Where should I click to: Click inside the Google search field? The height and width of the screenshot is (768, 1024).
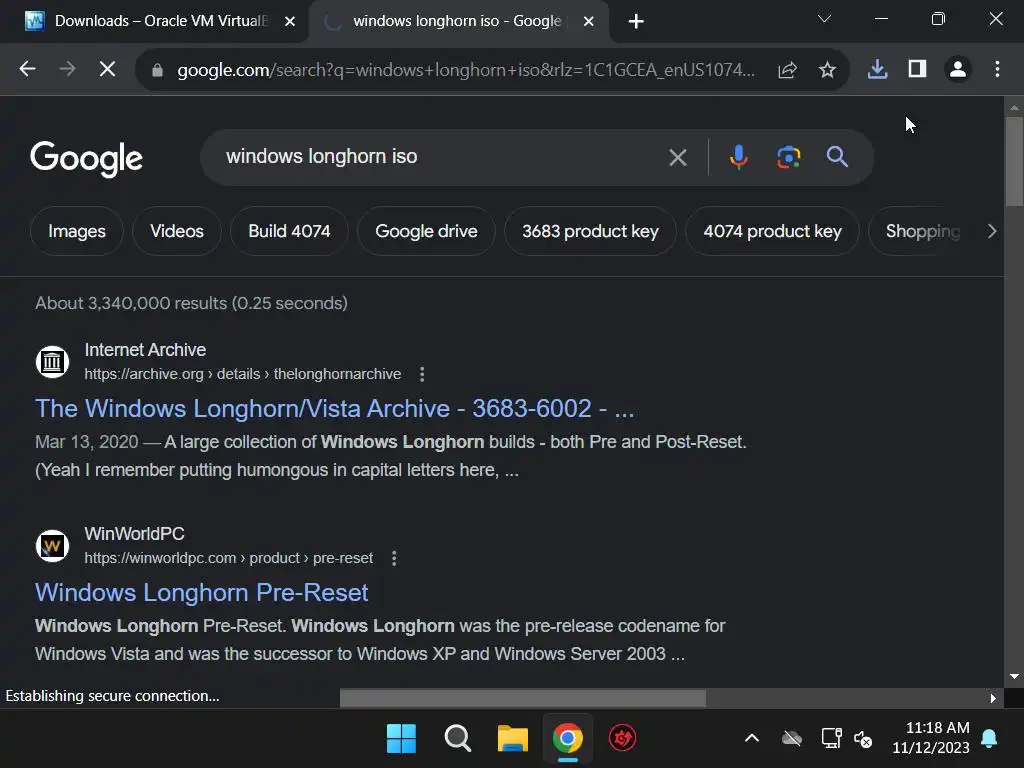click(431, 157)
